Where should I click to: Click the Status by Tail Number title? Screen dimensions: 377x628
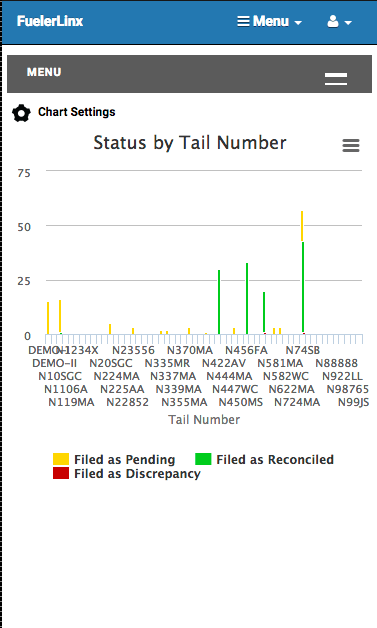click(x=190, y=143)
